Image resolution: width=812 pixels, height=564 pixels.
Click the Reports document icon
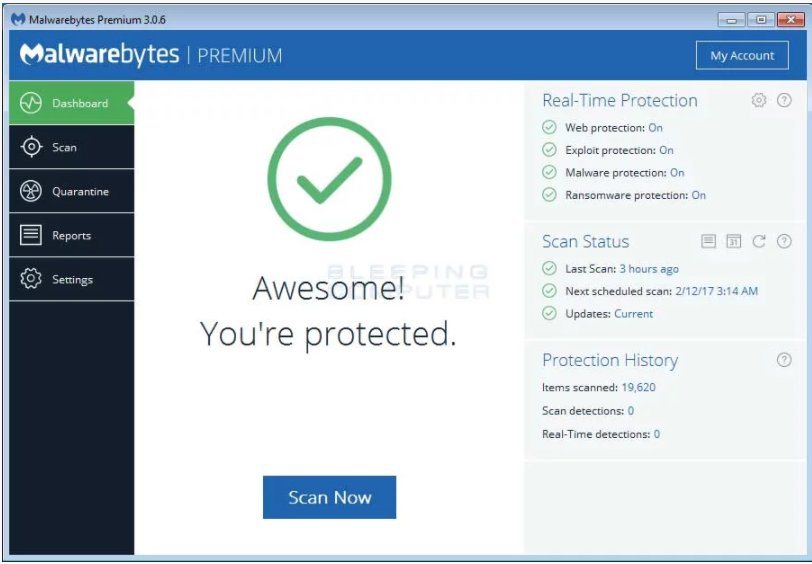31,235
